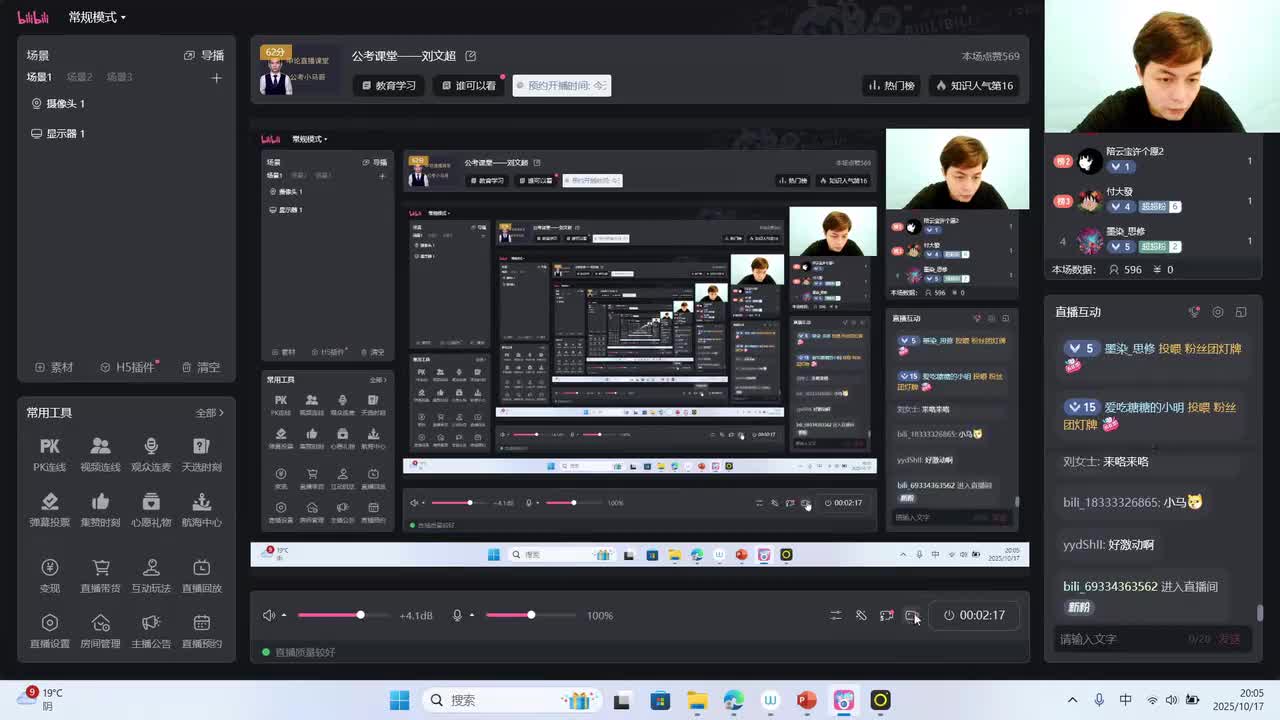Open the 直播预约 scheduling tool
The width and height of the screenshot is (1280, 720).
[x=201, y=631]
